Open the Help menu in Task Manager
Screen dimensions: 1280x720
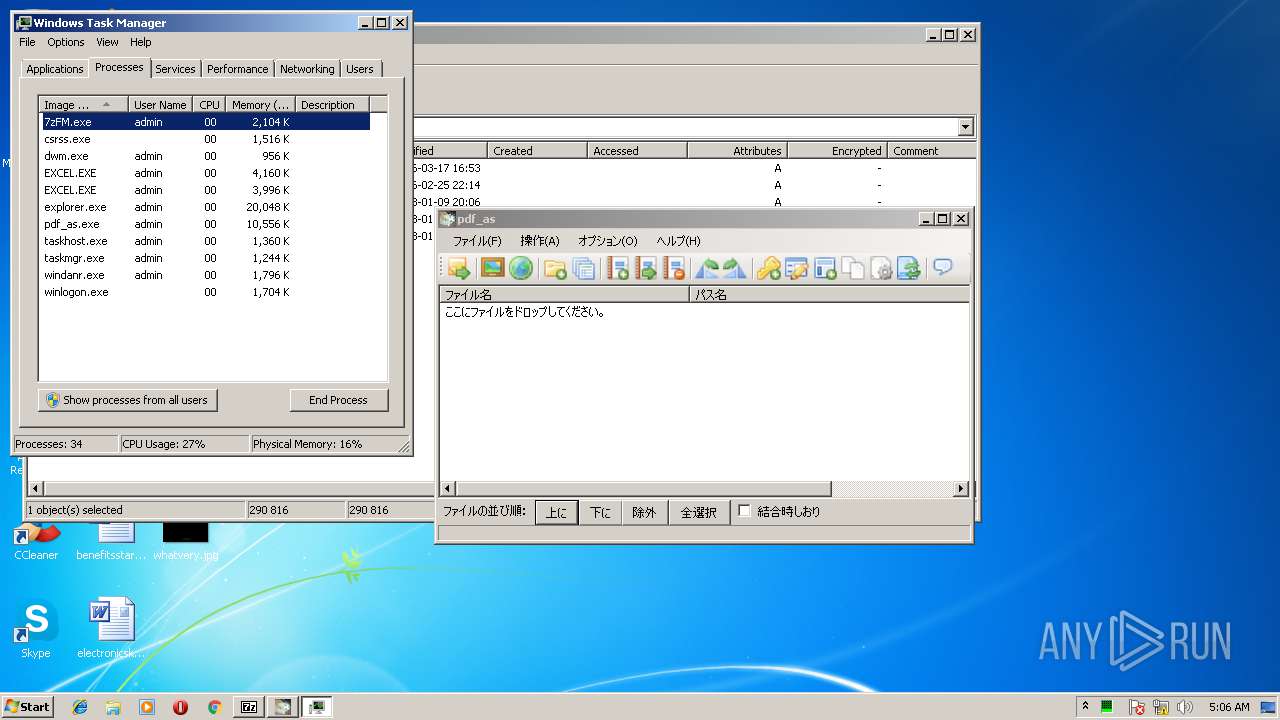point(141,42)
